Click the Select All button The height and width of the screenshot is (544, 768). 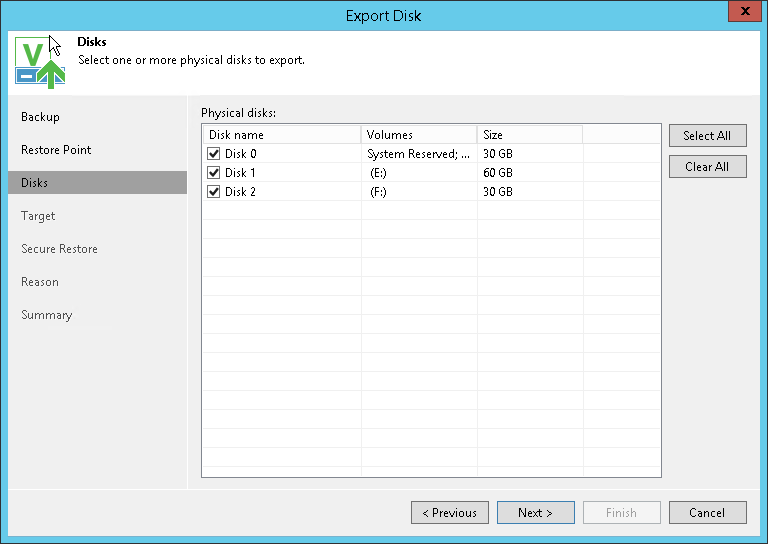point(708,136)
